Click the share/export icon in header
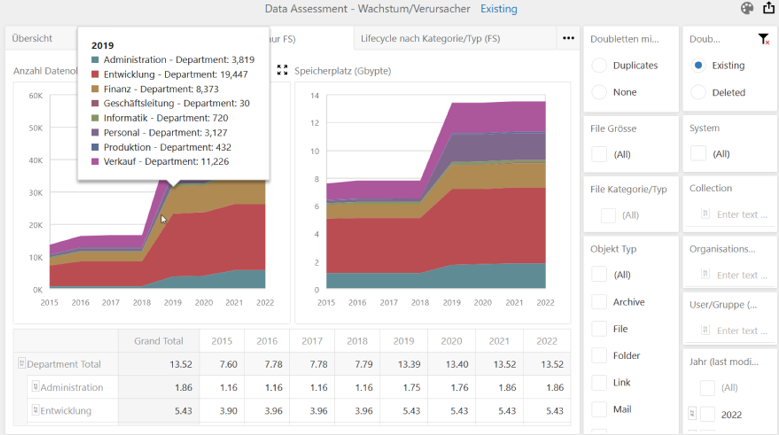 768,9
